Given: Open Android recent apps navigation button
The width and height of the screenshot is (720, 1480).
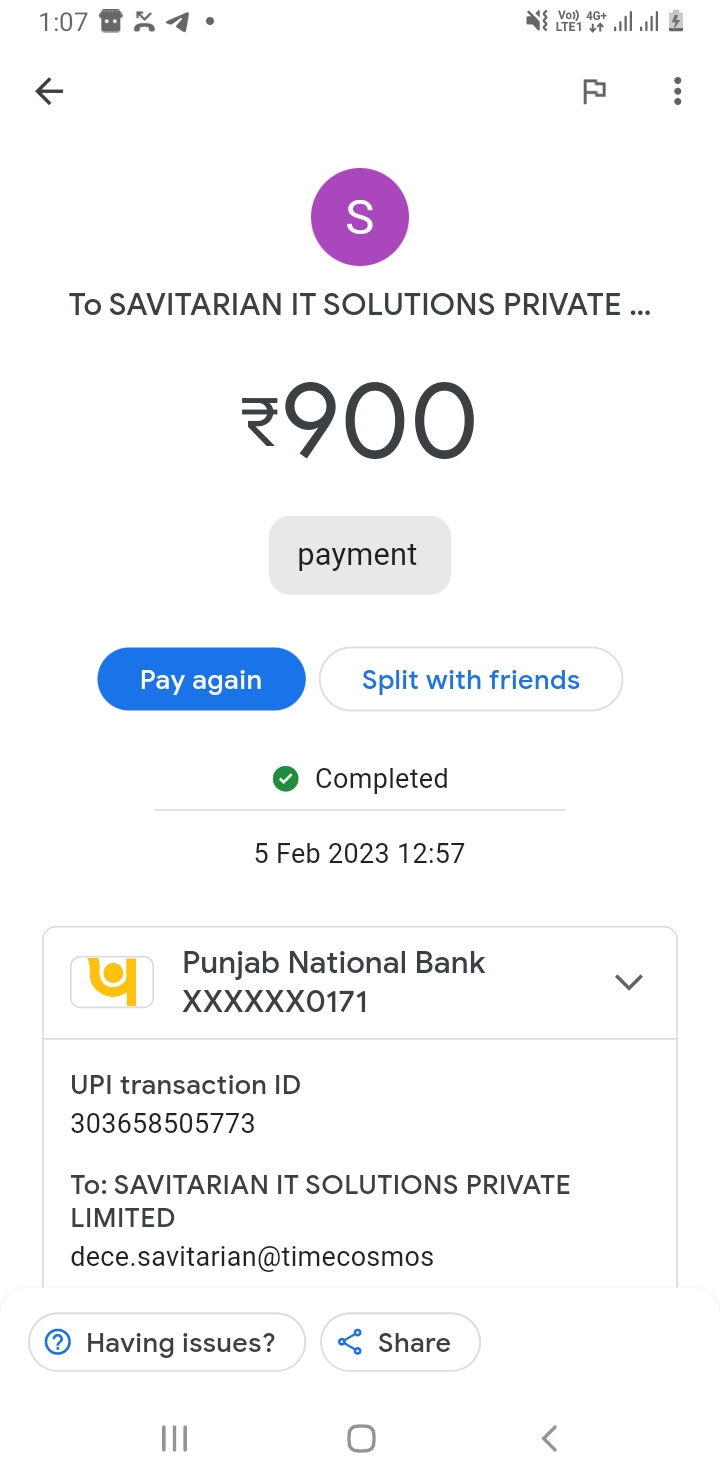Looking at the screenshot, I should point(174,1438).
